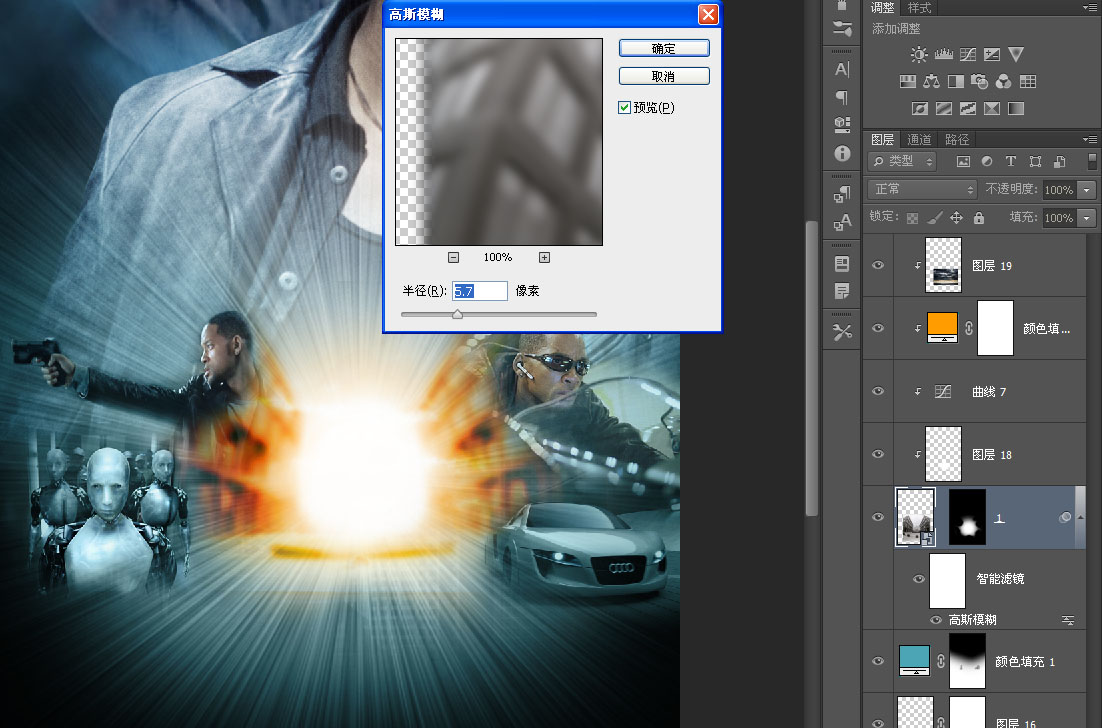
Task: Switch to the 通道 tab
Action: [919, 140]
